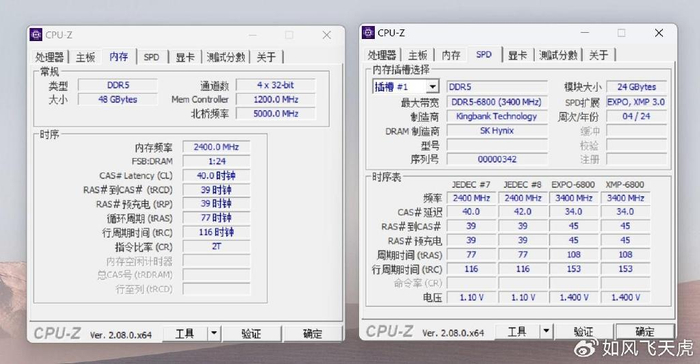Close the right CPU-Z window
Screen dimensions: 700x364
pos(659,33)
